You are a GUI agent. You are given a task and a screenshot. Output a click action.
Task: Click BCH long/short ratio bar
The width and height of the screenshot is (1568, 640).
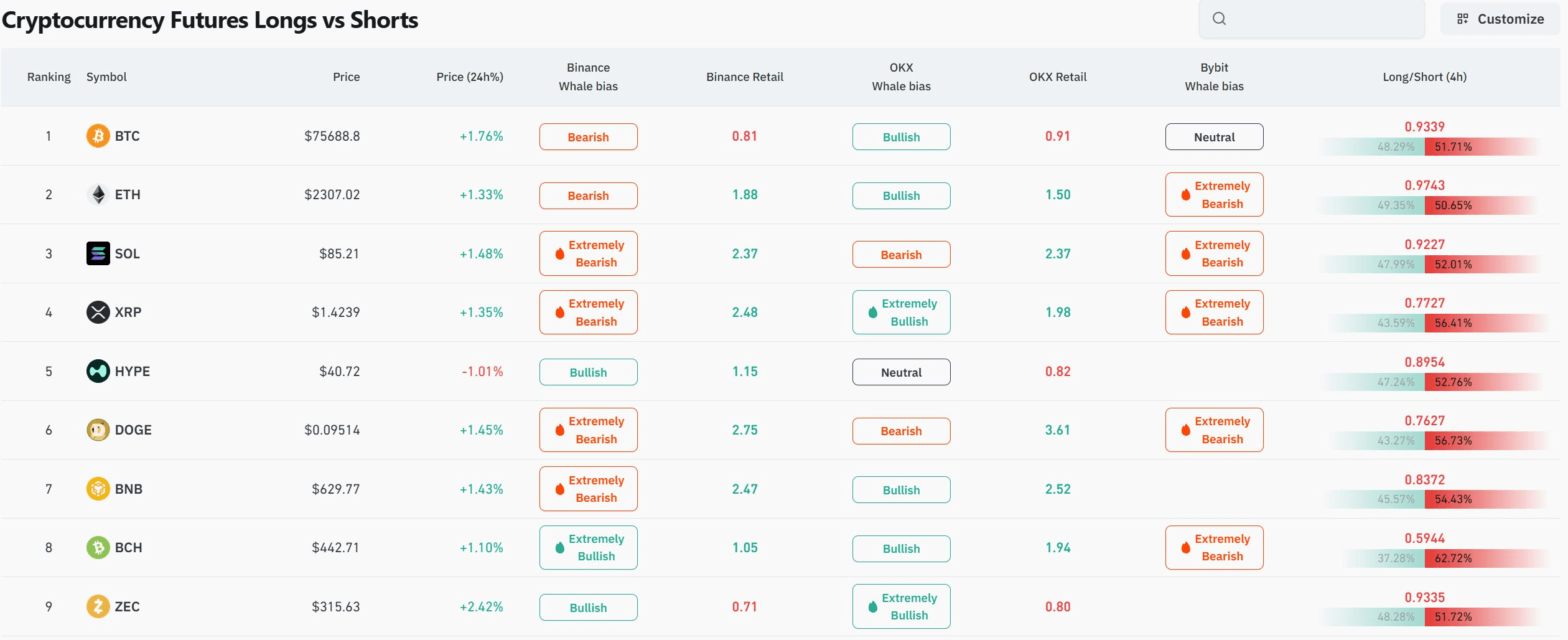click(1424, 558)
